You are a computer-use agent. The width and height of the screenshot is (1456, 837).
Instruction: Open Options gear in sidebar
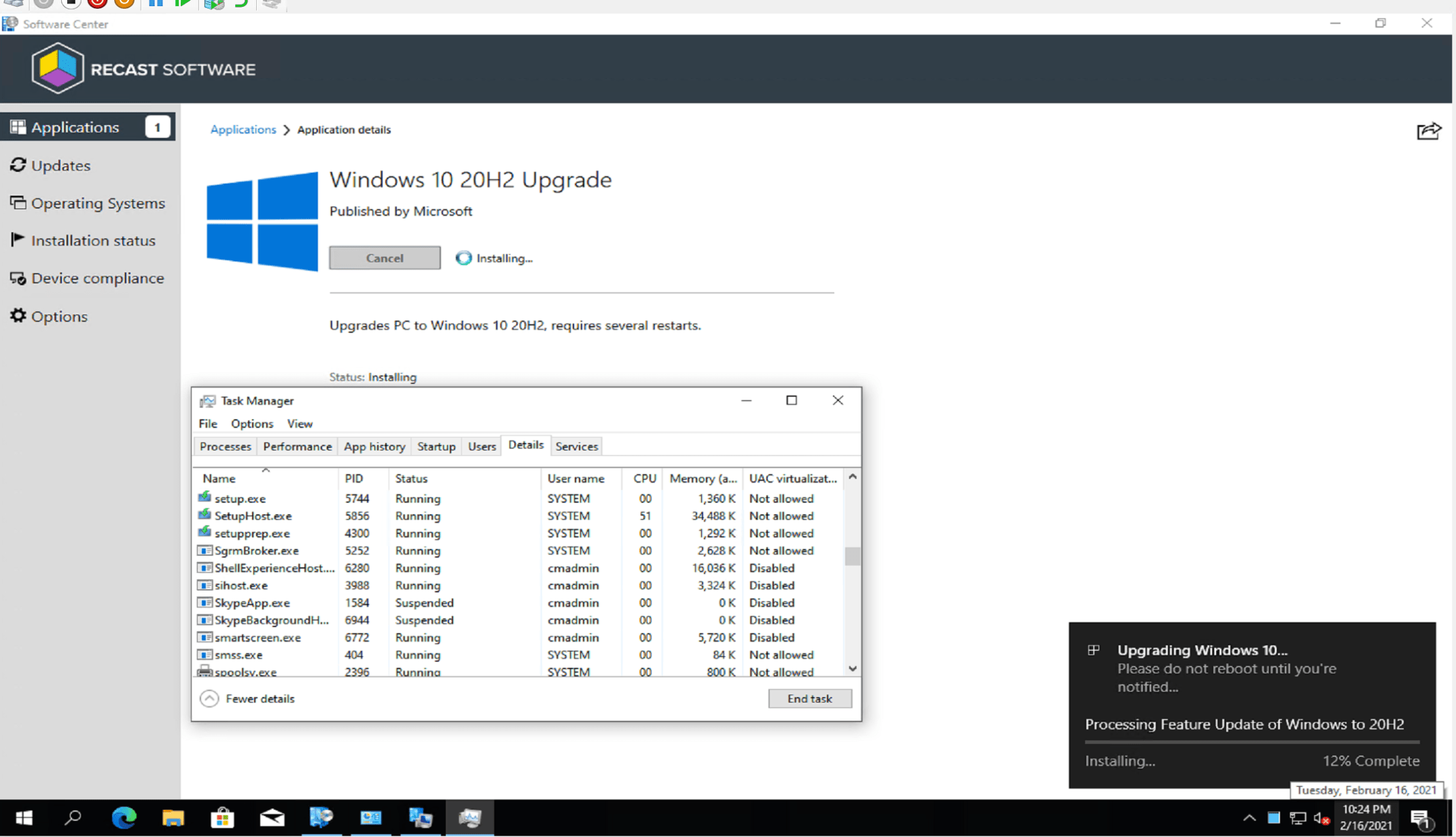tap(58, 316)
